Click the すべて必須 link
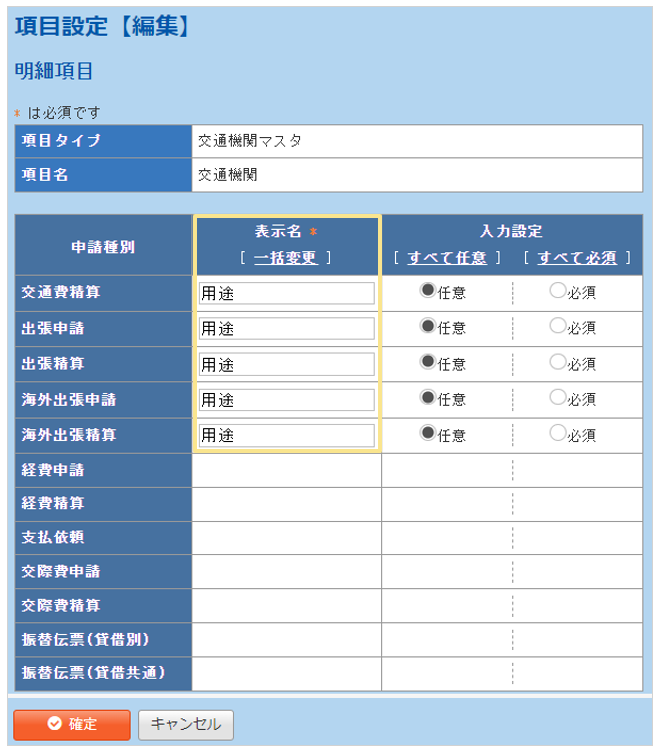Screen dimensions: 659x750 (x=576, y=258)
